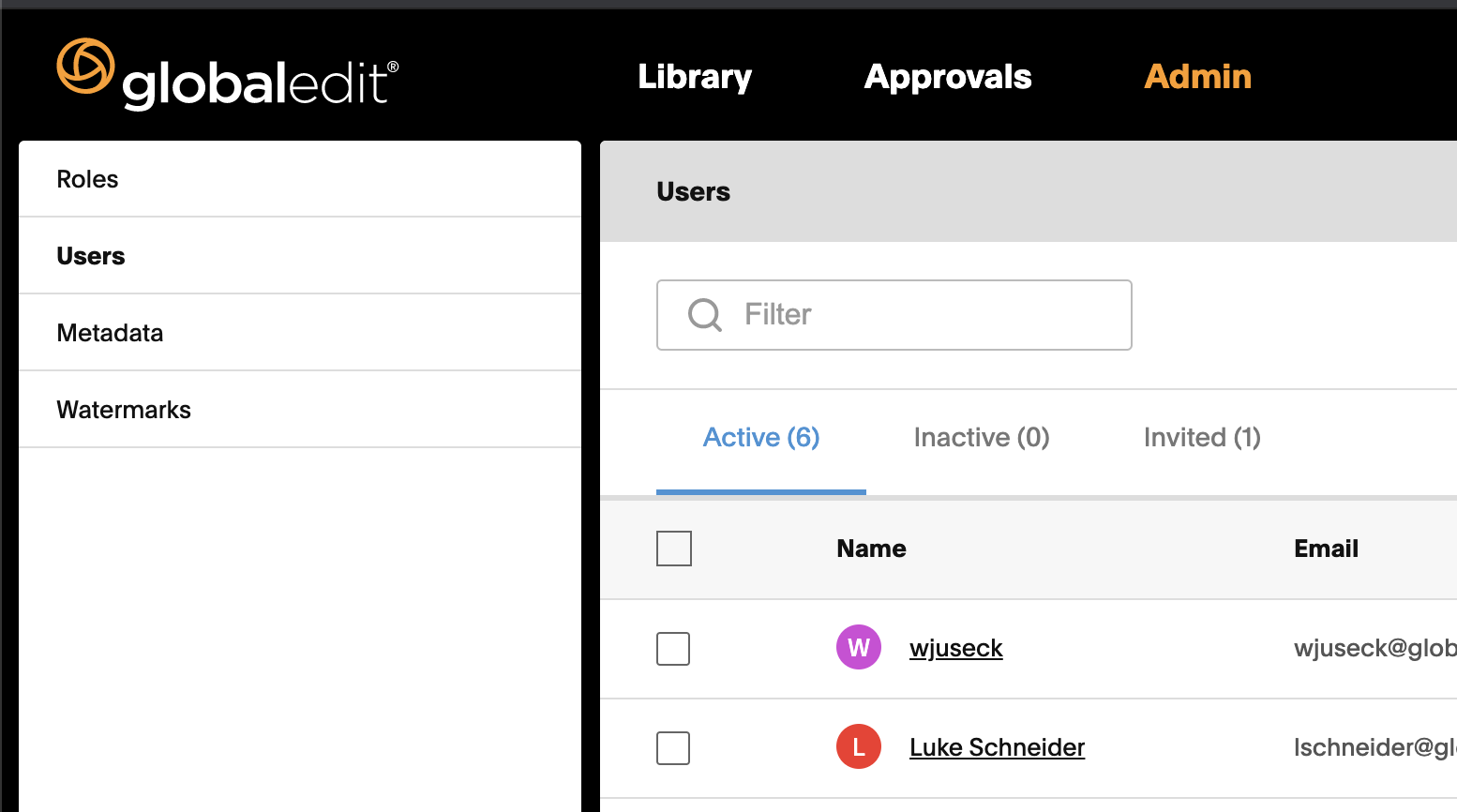Image resolution: width=1457 pixels, height=812 pixels.
Task: Switch to the Active (6) tab
Action: [x=761, y=437]
